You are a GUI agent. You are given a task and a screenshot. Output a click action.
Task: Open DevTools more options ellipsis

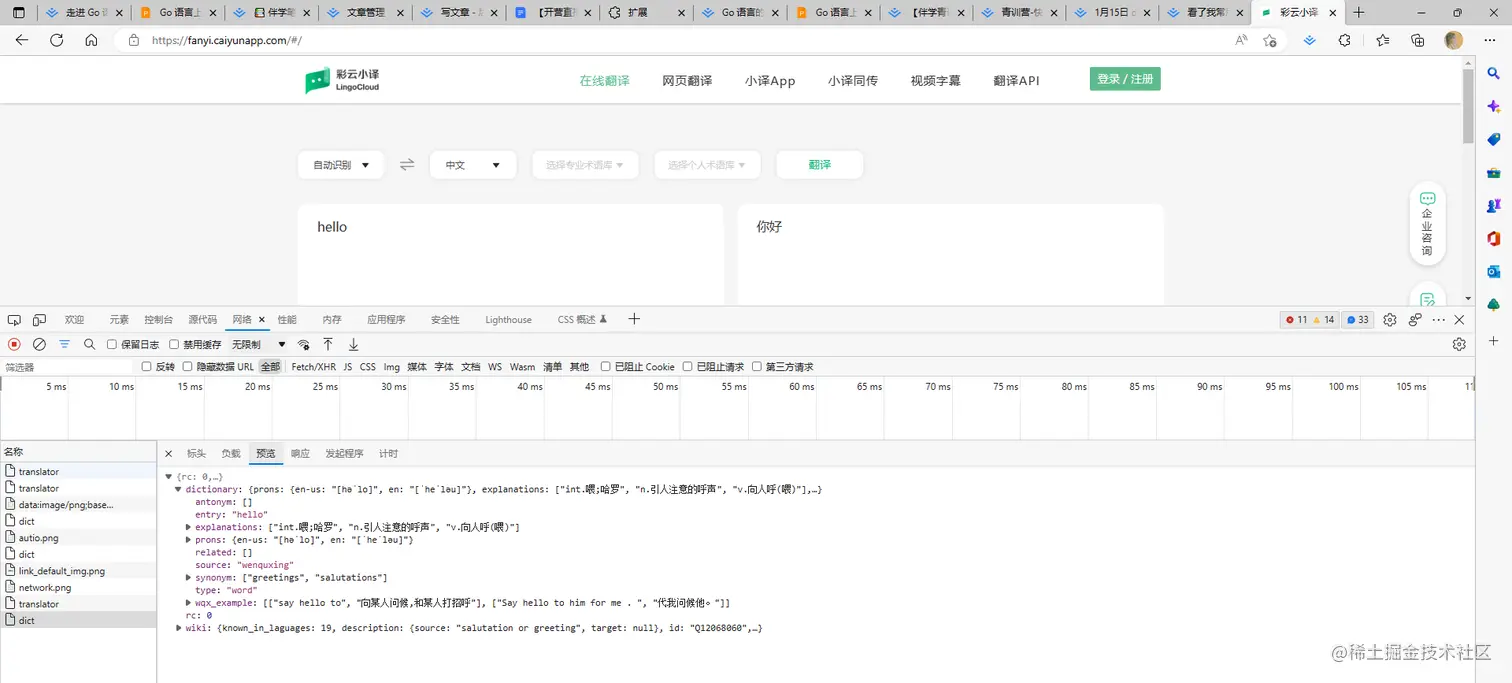[x=1439, y=320]
